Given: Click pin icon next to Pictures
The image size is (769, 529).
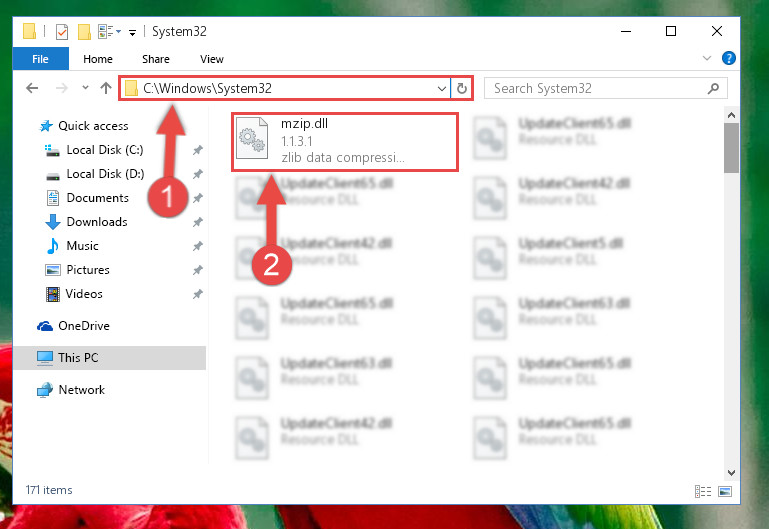Looking at the screenshot, I should (x=198, y=270).
